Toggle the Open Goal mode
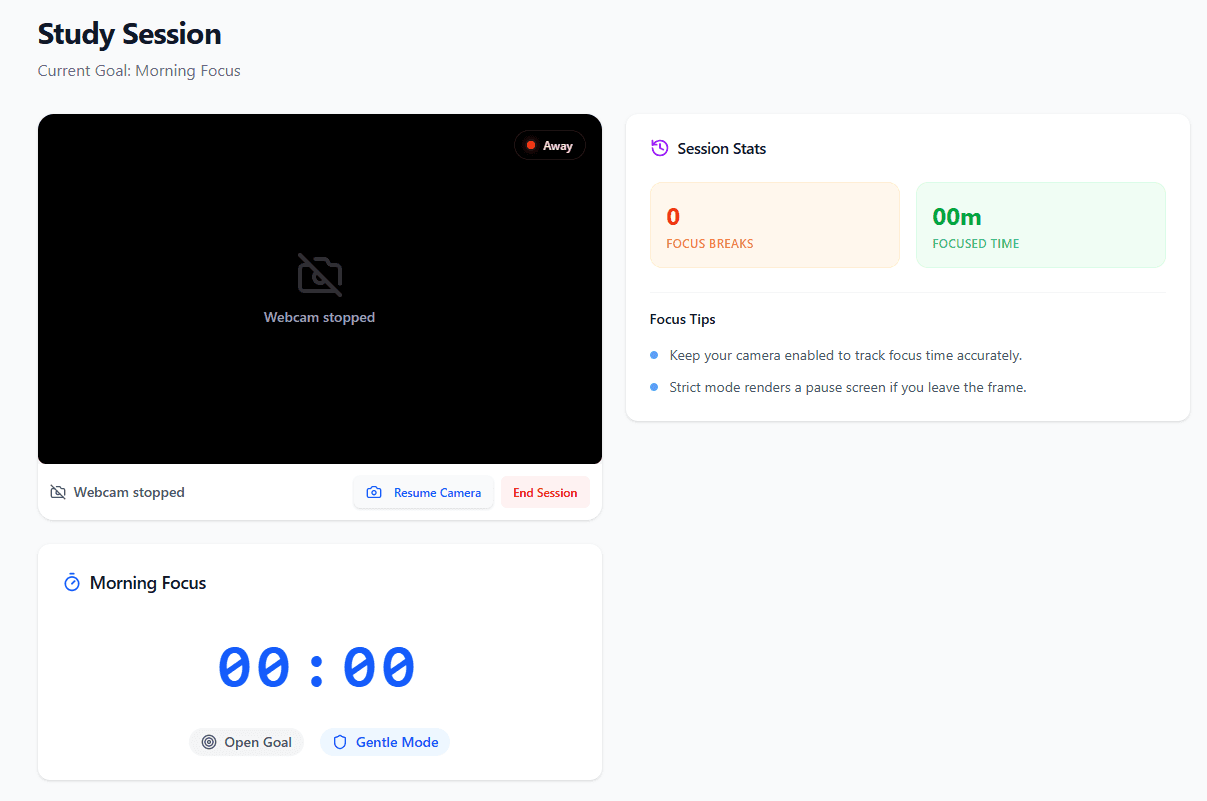 [x=246, y=742]
